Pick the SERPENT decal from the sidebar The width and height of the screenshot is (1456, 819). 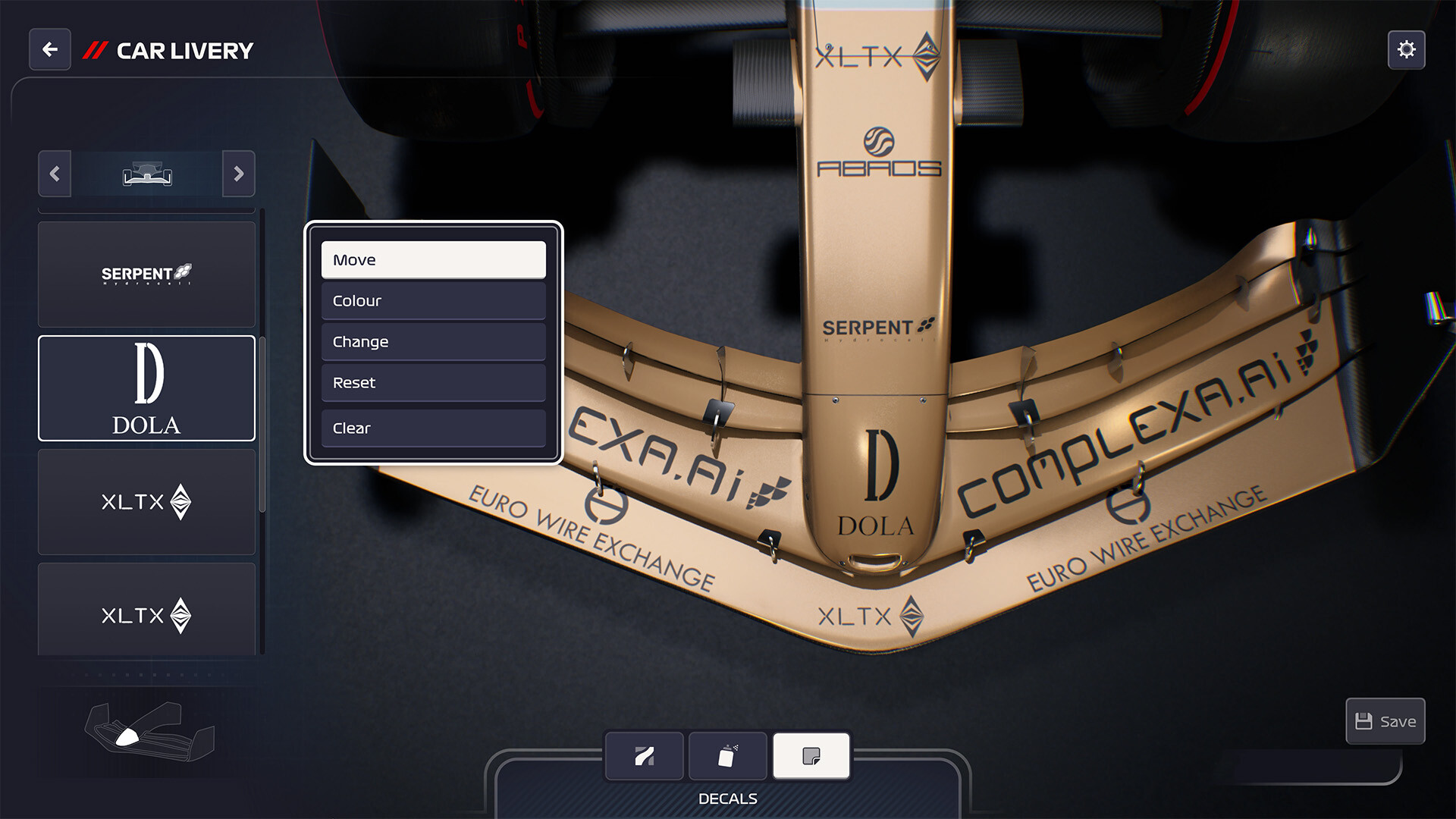[x=146, y=275]
